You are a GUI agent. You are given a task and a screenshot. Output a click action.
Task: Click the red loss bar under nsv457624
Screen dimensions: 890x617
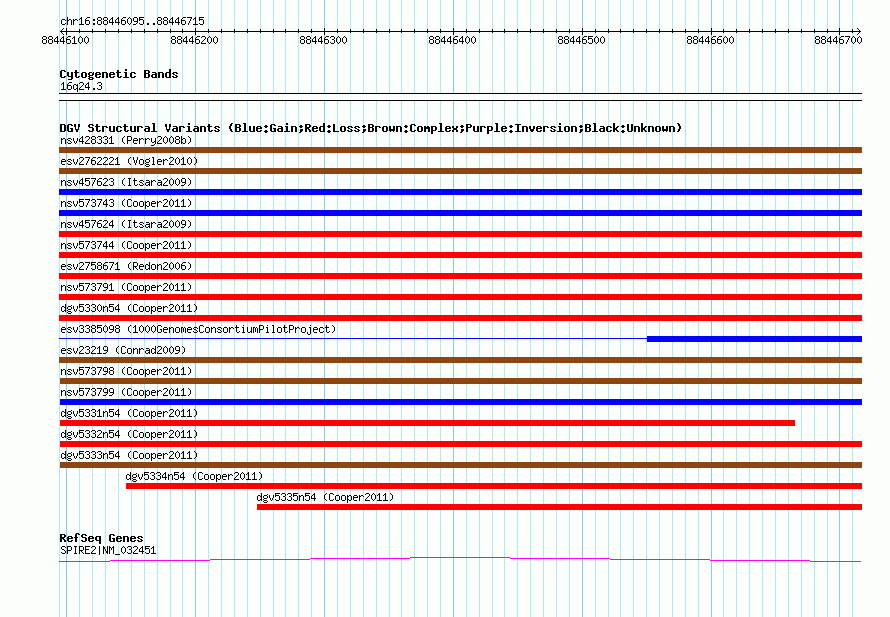point(460,234)
